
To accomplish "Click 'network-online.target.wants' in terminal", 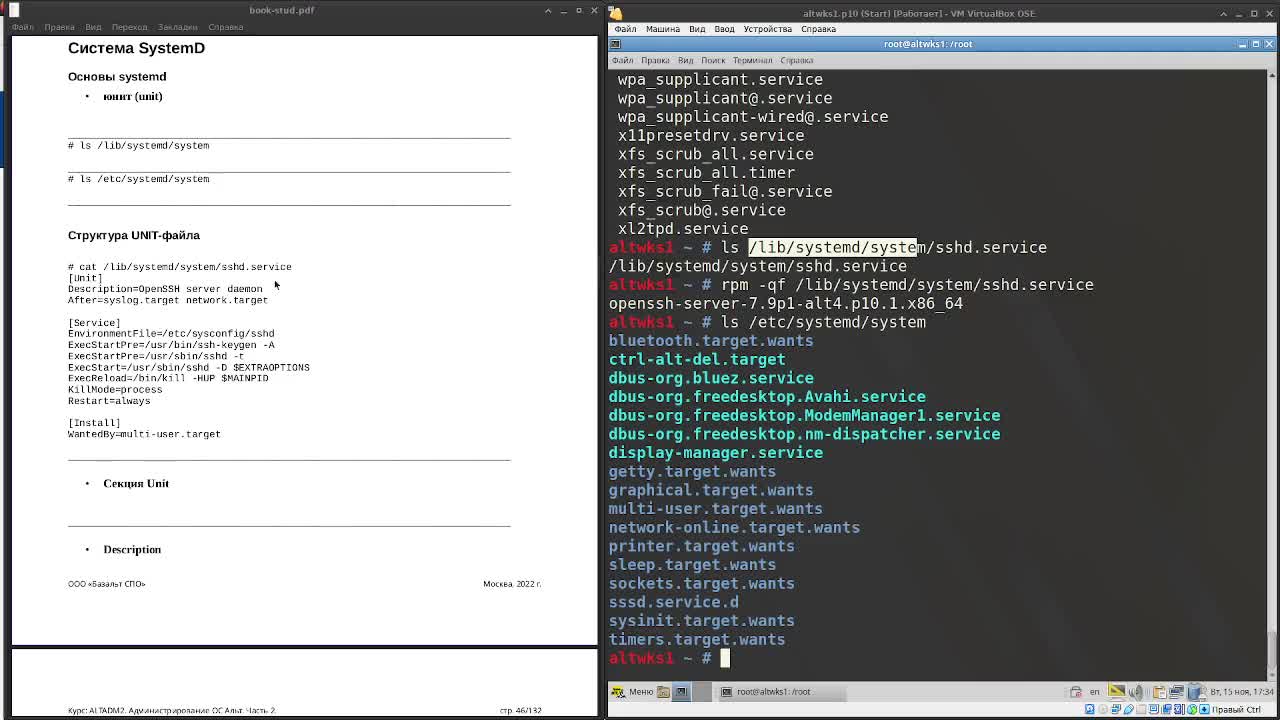I will (734, 528).
